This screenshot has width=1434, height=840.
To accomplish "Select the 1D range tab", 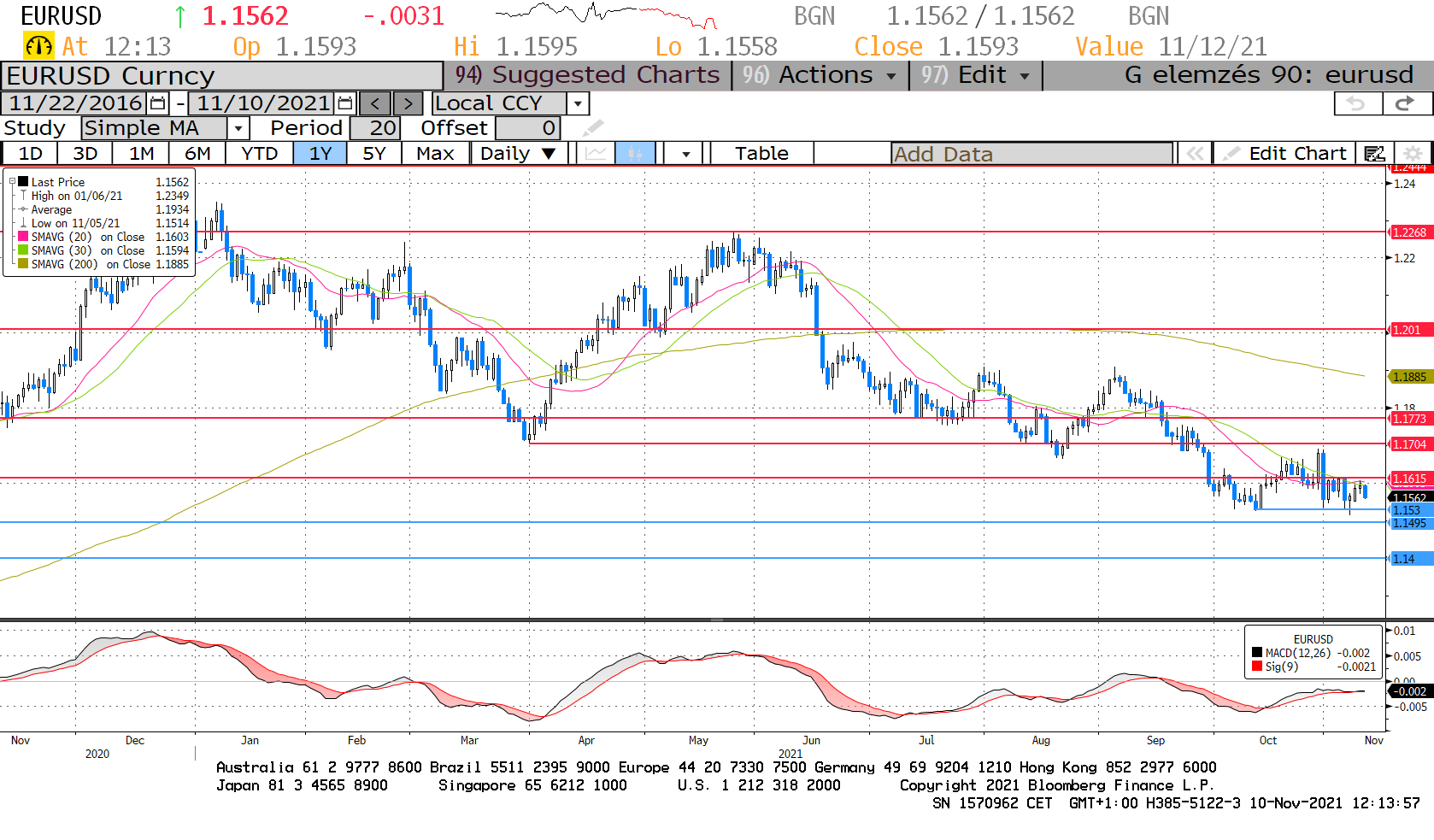I will point(30,154).
